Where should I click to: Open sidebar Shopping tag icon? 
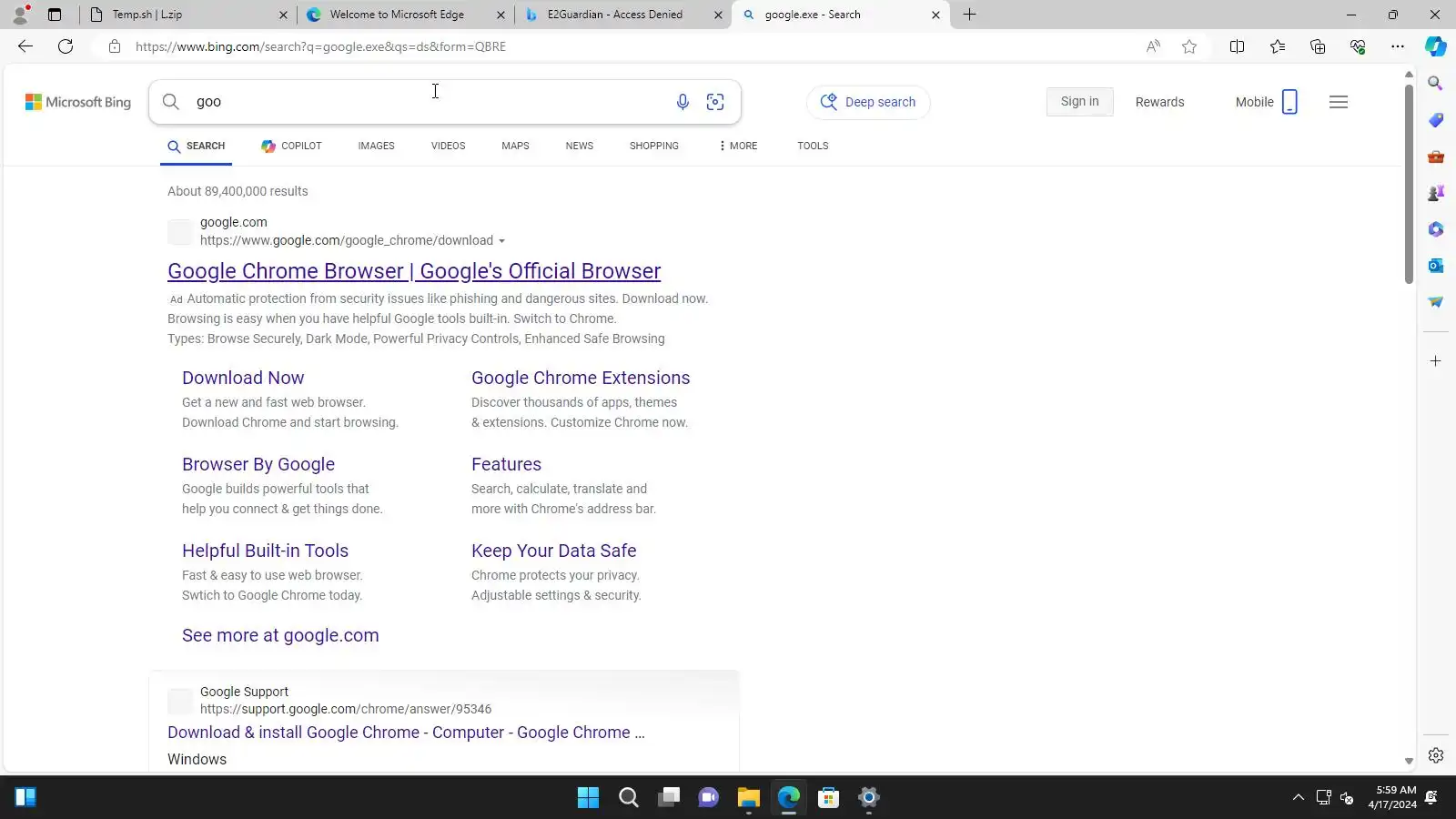(1436, 120)
